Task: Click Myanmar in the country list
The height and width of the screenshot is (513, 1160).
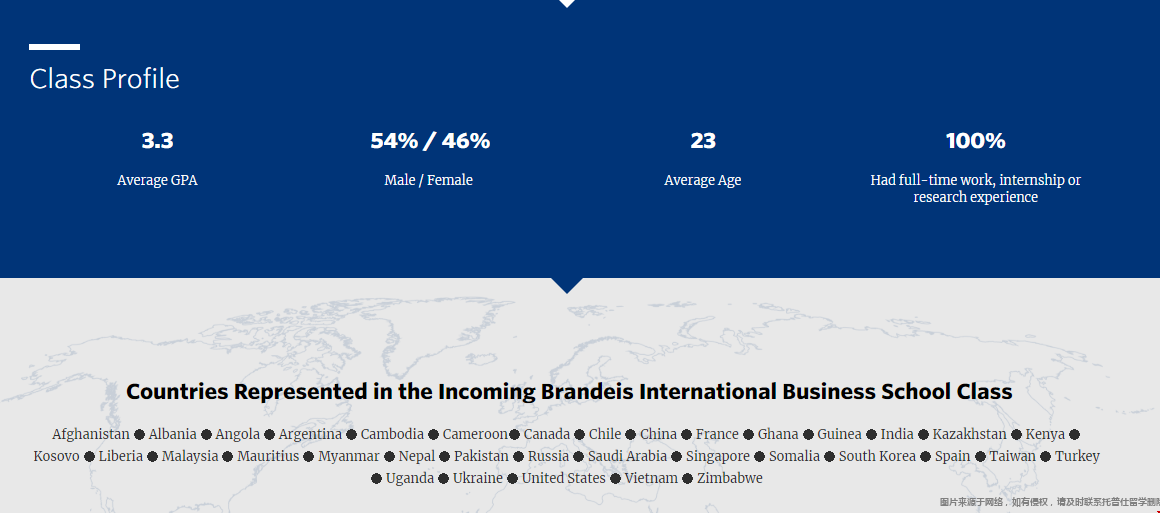Action: pos(348,456)
